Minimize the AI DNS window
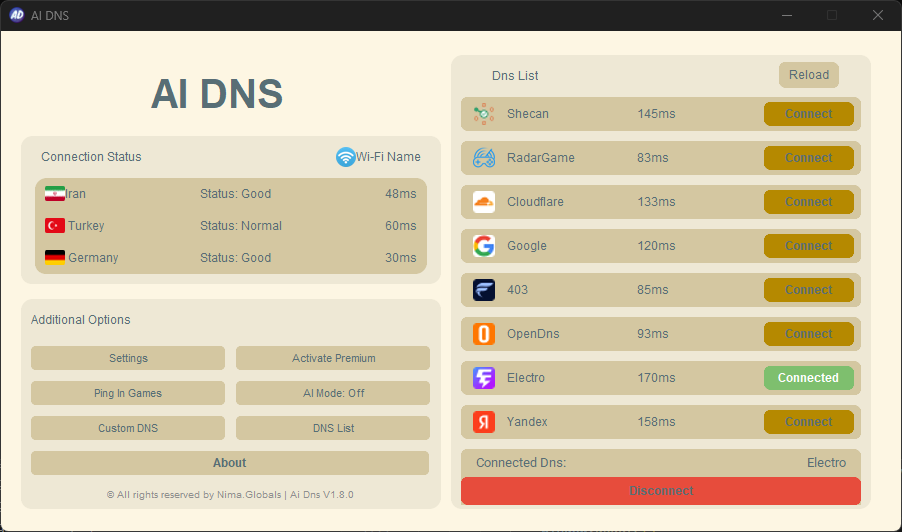This screenshot has width=902, height=532. click(787, 15)
